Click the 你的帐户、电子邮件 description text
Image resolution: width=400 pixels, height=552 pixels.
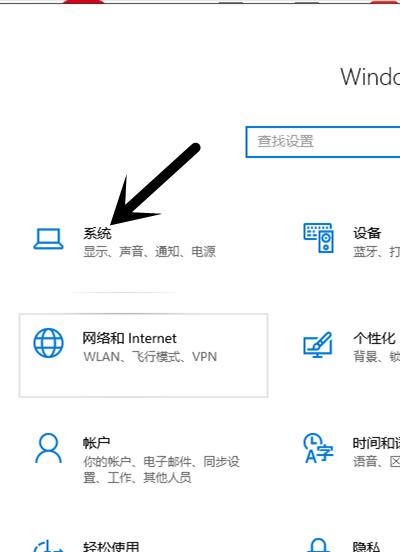point(161,470)
